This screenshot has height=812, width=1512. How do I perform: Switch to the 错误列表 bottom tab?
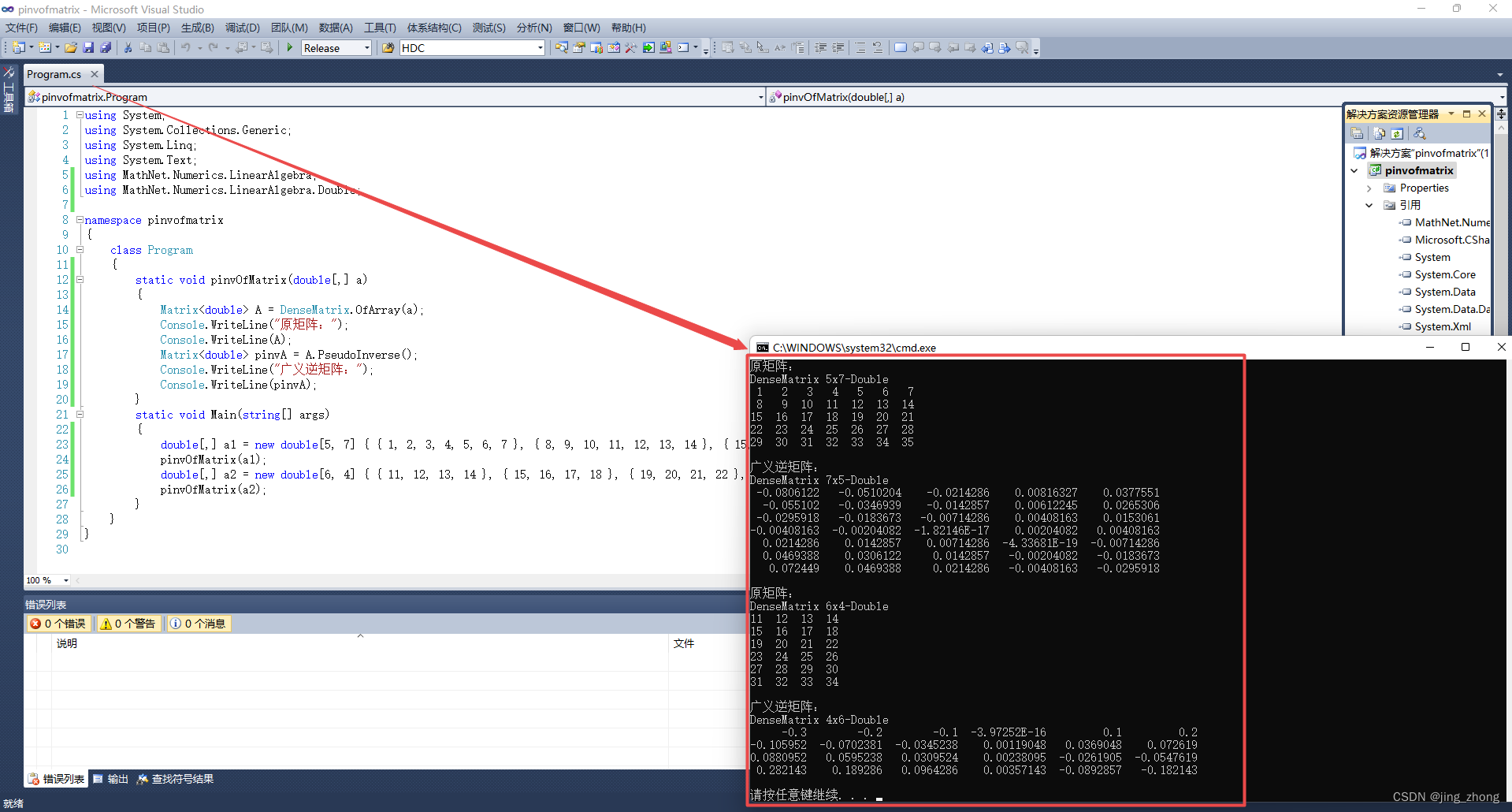pos(56,779)
